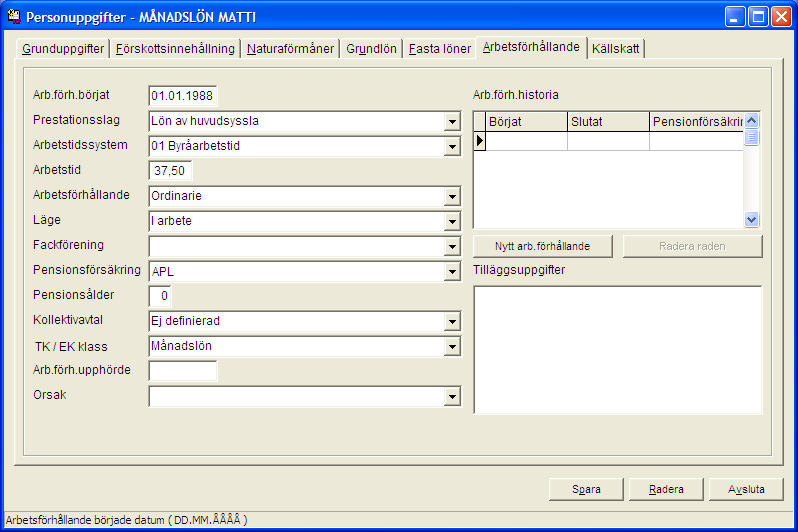
Task: Open the Fasta löner tab
Action: click(440, 49)
